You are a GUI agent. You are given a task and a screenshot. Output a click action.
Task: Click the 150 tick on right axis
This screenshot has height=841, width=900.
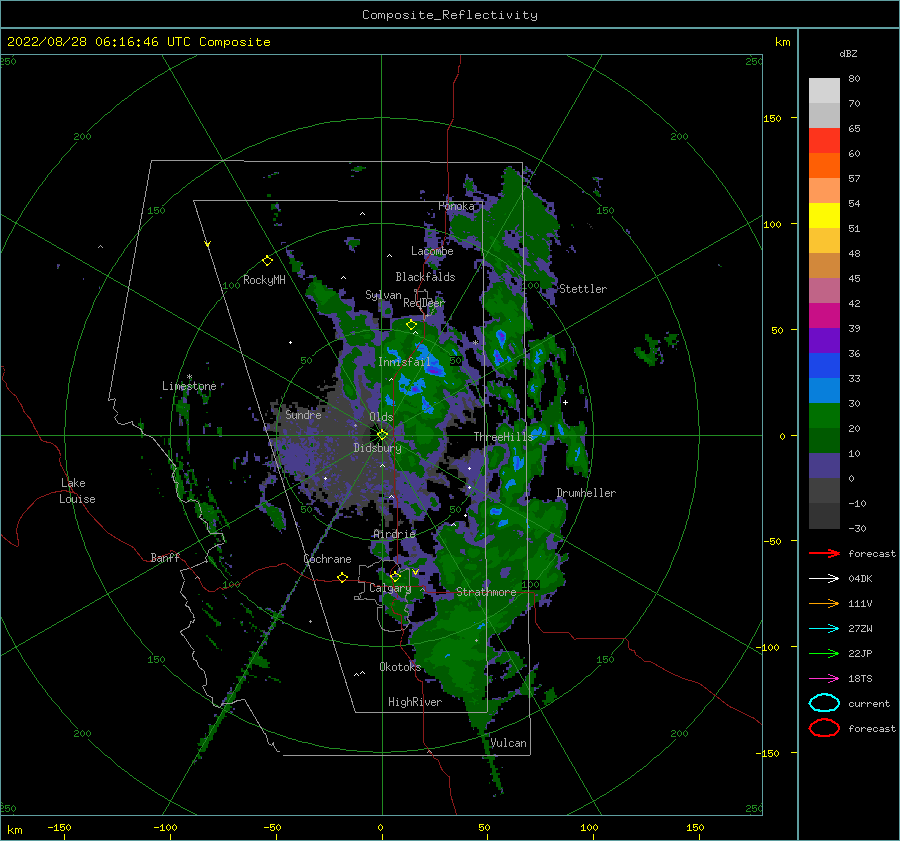click(x=772, y=118)
